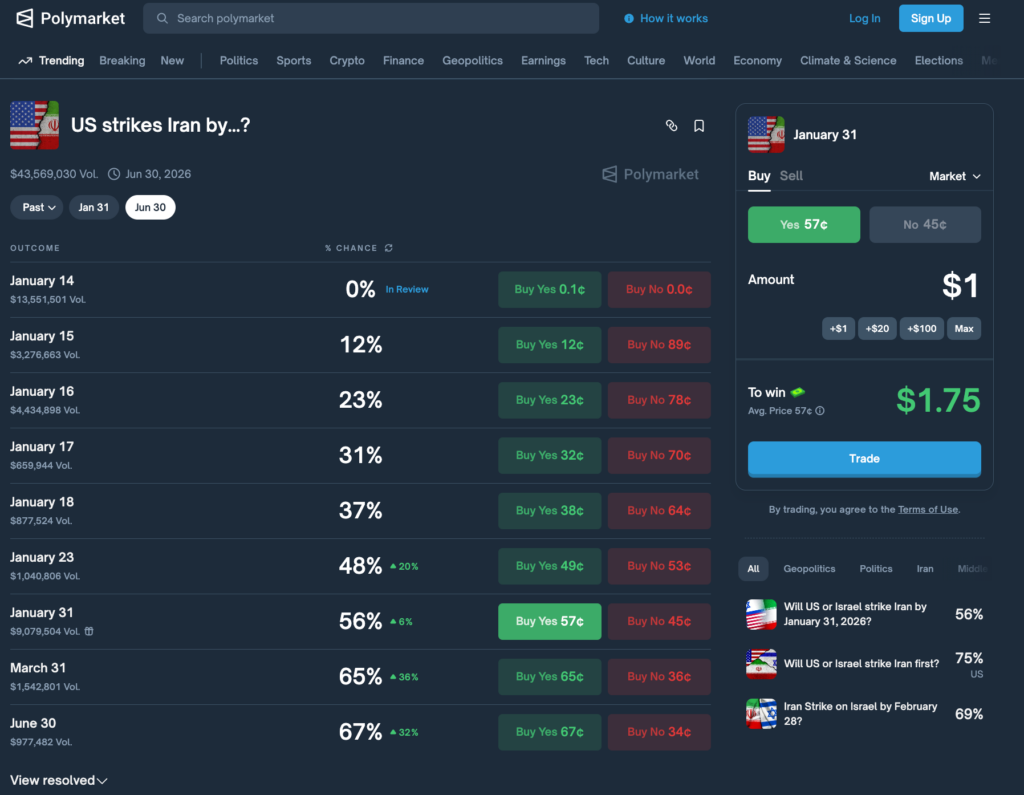Image resolution: width=1024 pixels, height=795 pixels.
Task: Open the Geopolitics category tab
Action: pos(473,61)
